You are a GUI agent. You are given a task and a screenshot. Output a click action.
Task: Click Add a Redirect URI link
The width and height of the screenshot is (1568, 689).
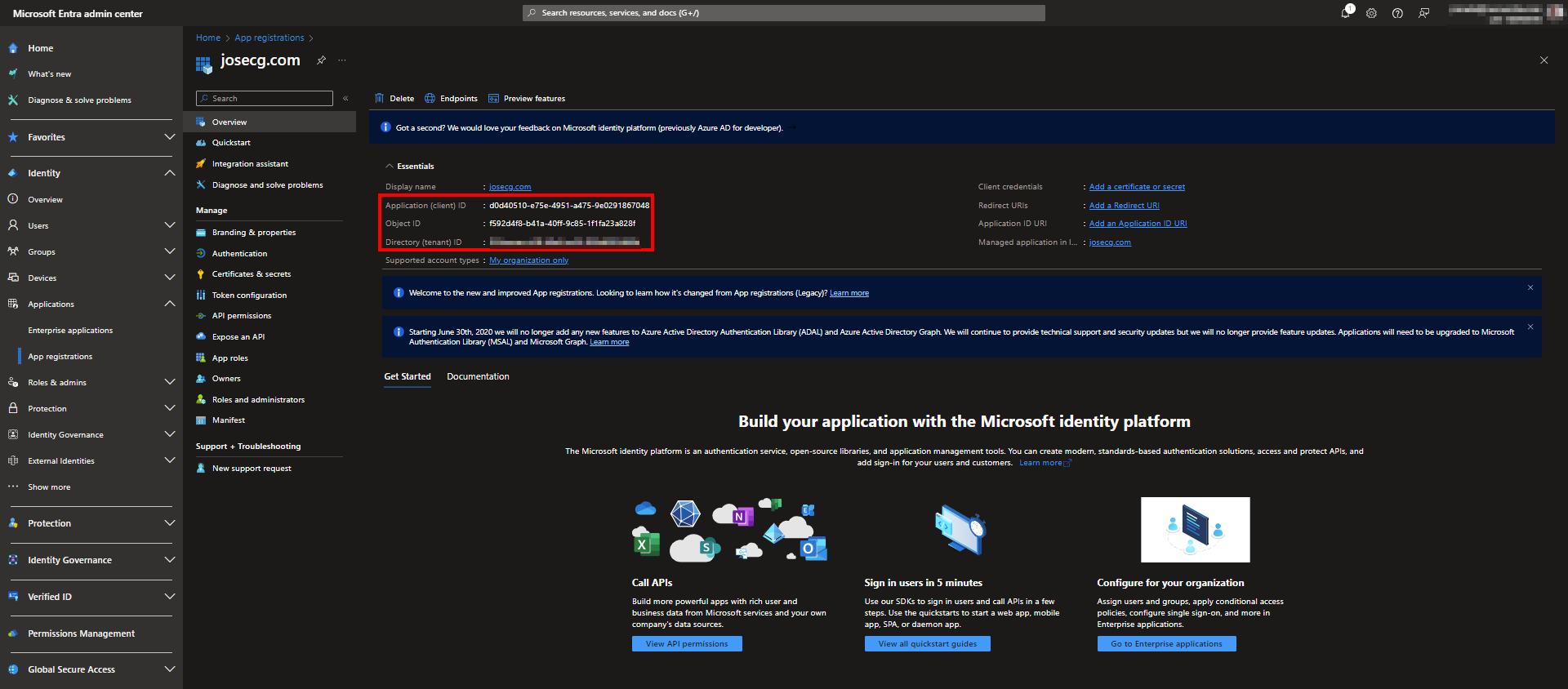[1124, 206]
